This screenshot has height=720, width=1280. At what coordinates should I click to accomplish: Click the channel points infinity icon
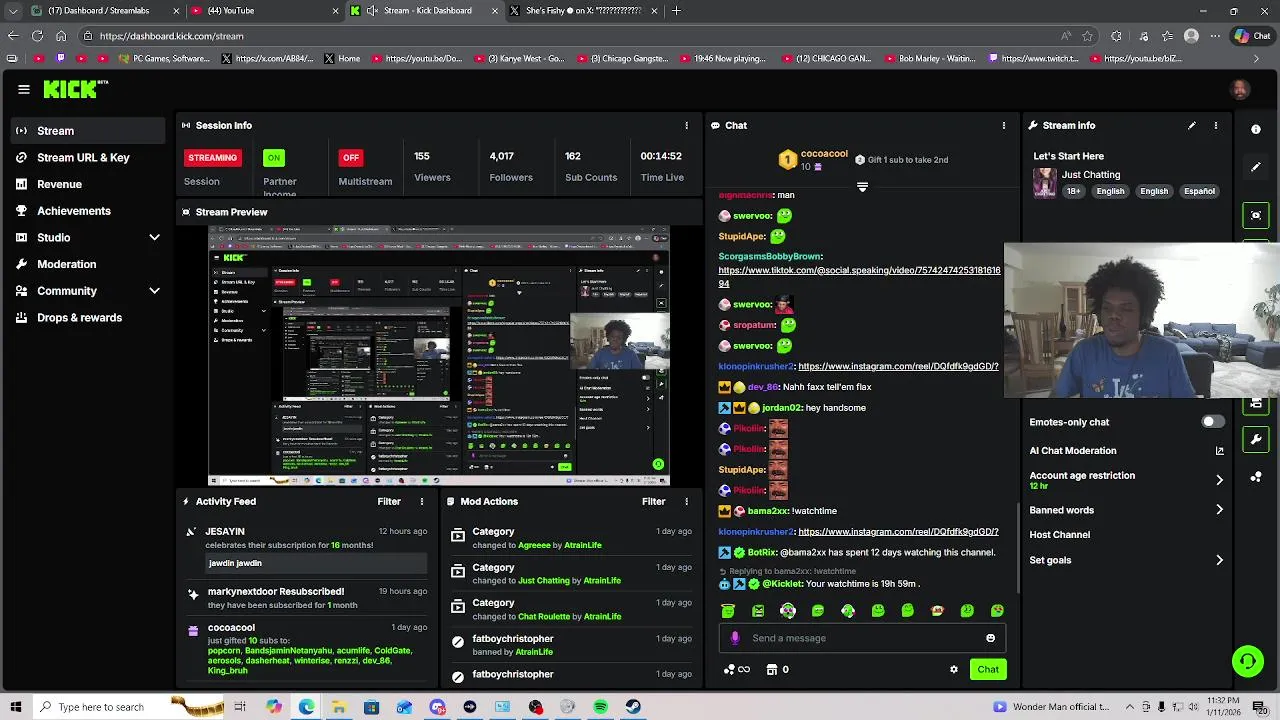click(x=738, y=670)
